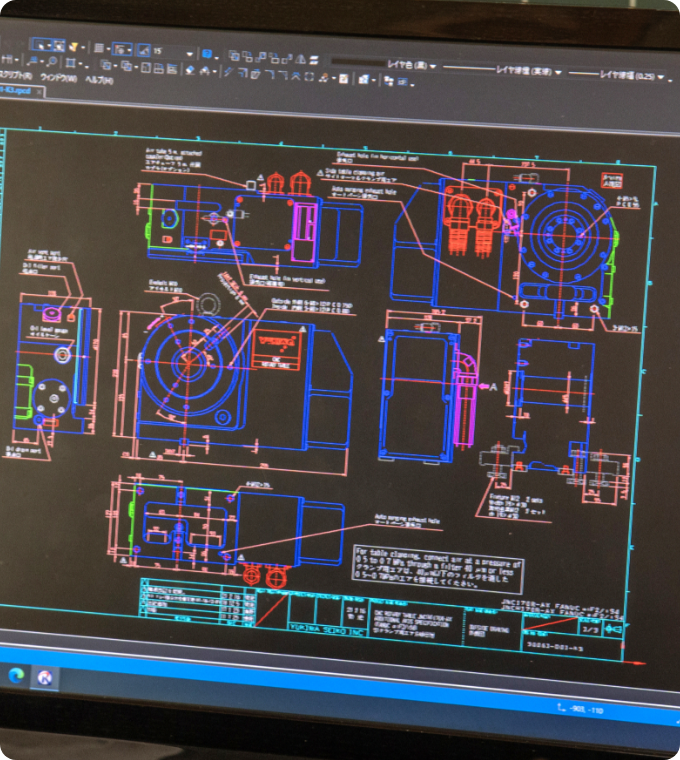This screenshot has height=760, width=680.
Task: Click the blue help question icon
Action: click(207, 54)
